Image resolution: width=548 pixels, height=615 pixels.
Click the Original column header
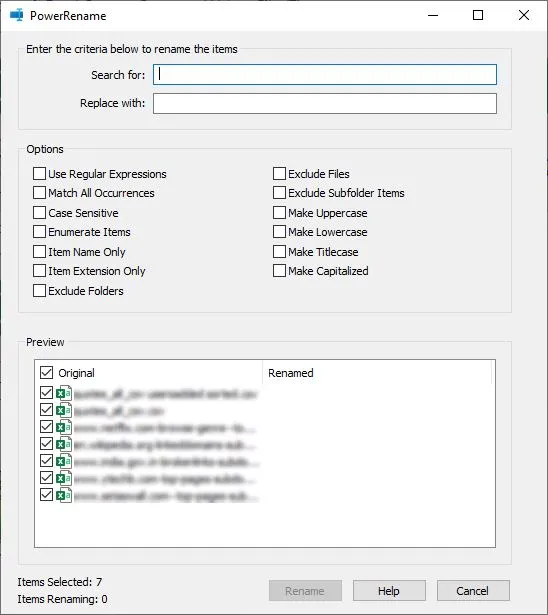click(76, 373)
